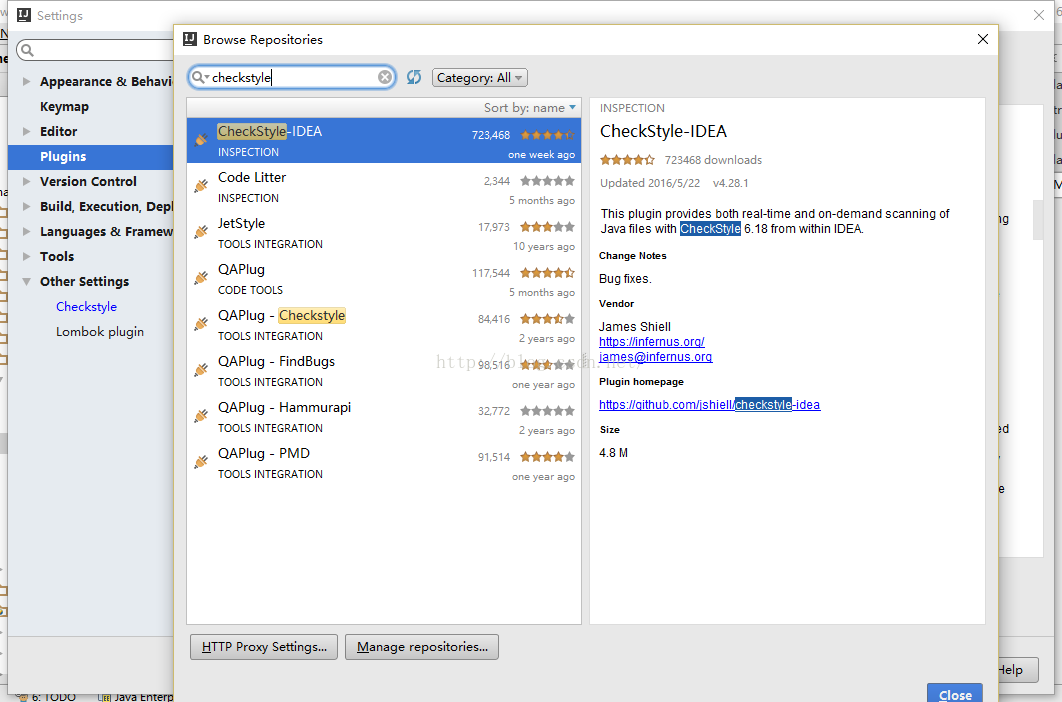
Task: Expand the Tools settings node
Action: [x=26, y=257]
